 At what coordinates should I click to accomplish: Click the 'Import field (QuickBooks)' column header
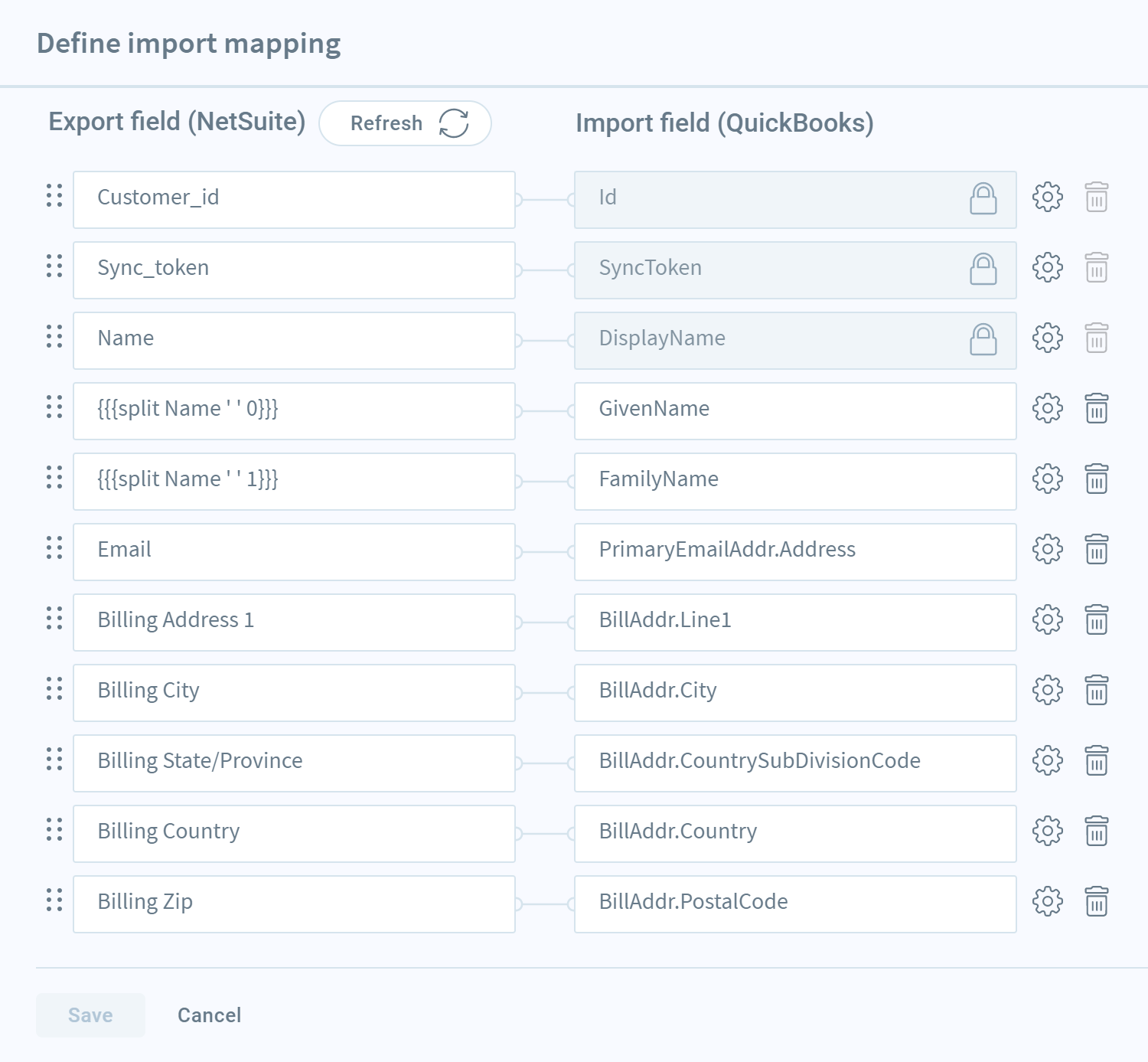(725, 123)
